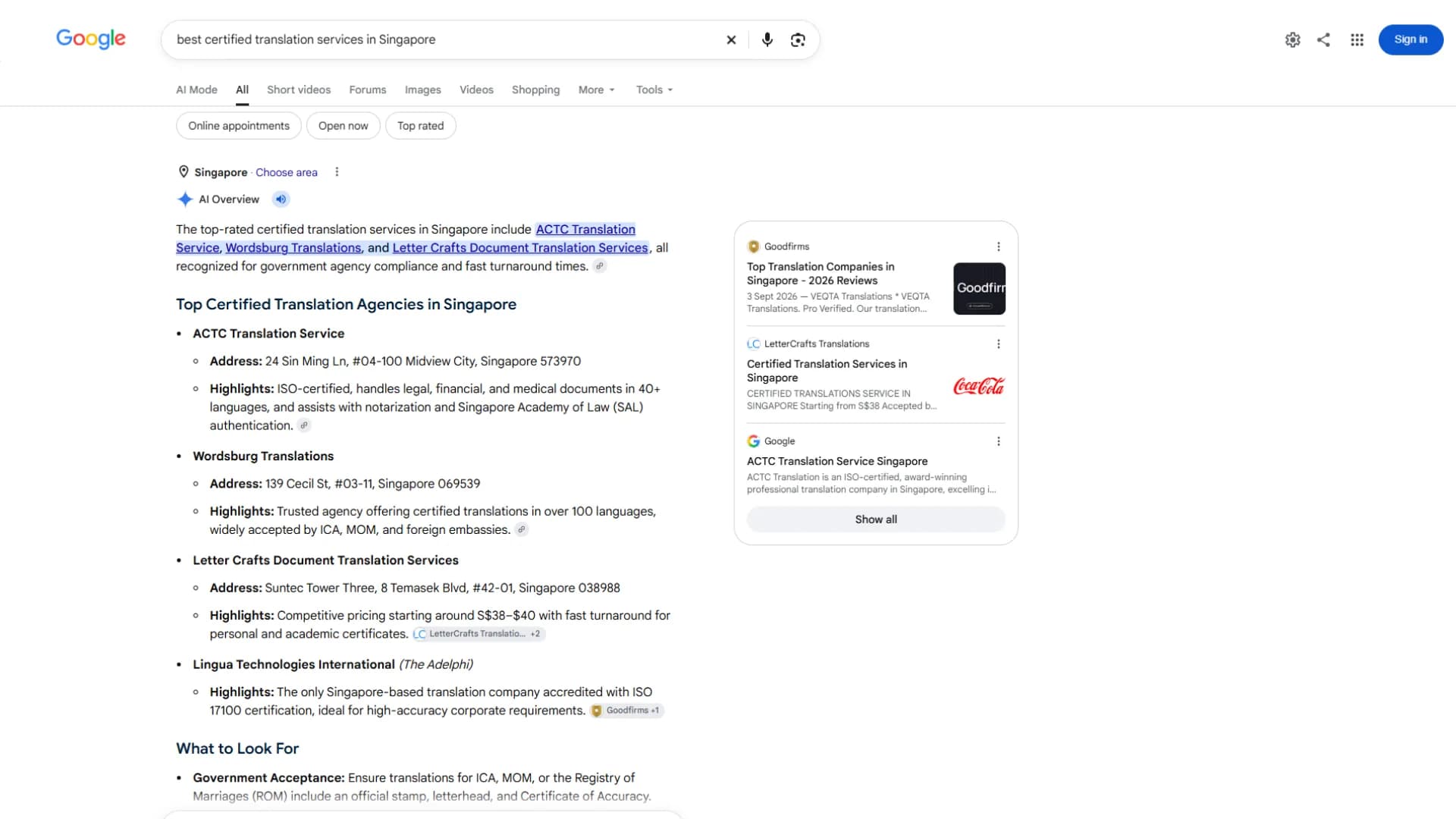1456x819 pixels.
Task: Go to the Videos tab
Action: tap(476, 89)
